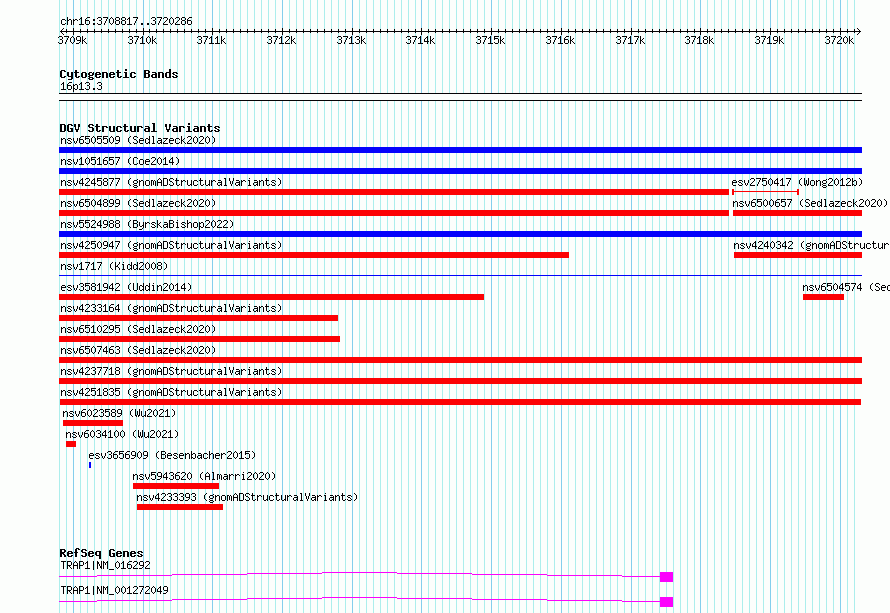Select nsv6510295 (Sedlazeck2020) label

click(138, 329)
